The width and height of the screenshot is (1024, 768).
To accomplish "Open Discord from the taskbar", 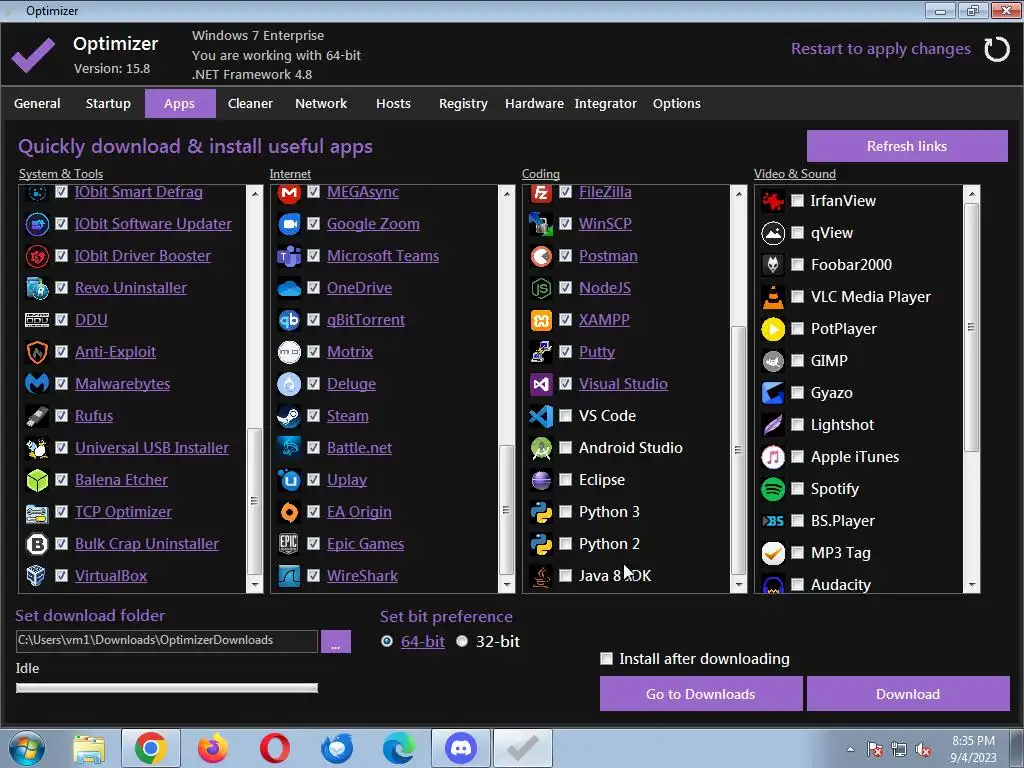I will [x=460, y=748].
